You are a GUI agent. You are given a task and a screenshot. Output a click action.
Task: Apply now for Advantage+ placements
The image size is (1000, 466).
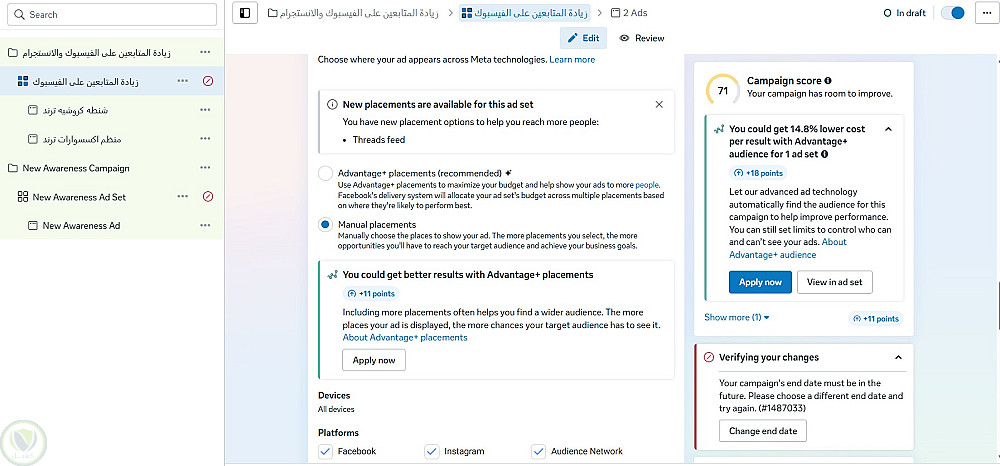click(x=374, y=360)
